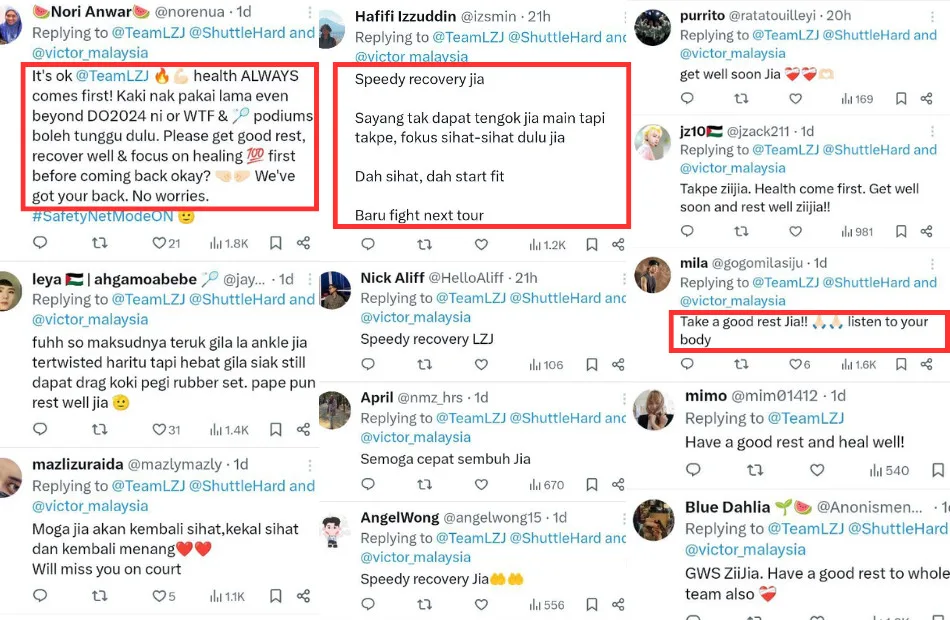Open more options on mazlizuraida's tweet
Viewport: 950px width, 620px height.
310,465
